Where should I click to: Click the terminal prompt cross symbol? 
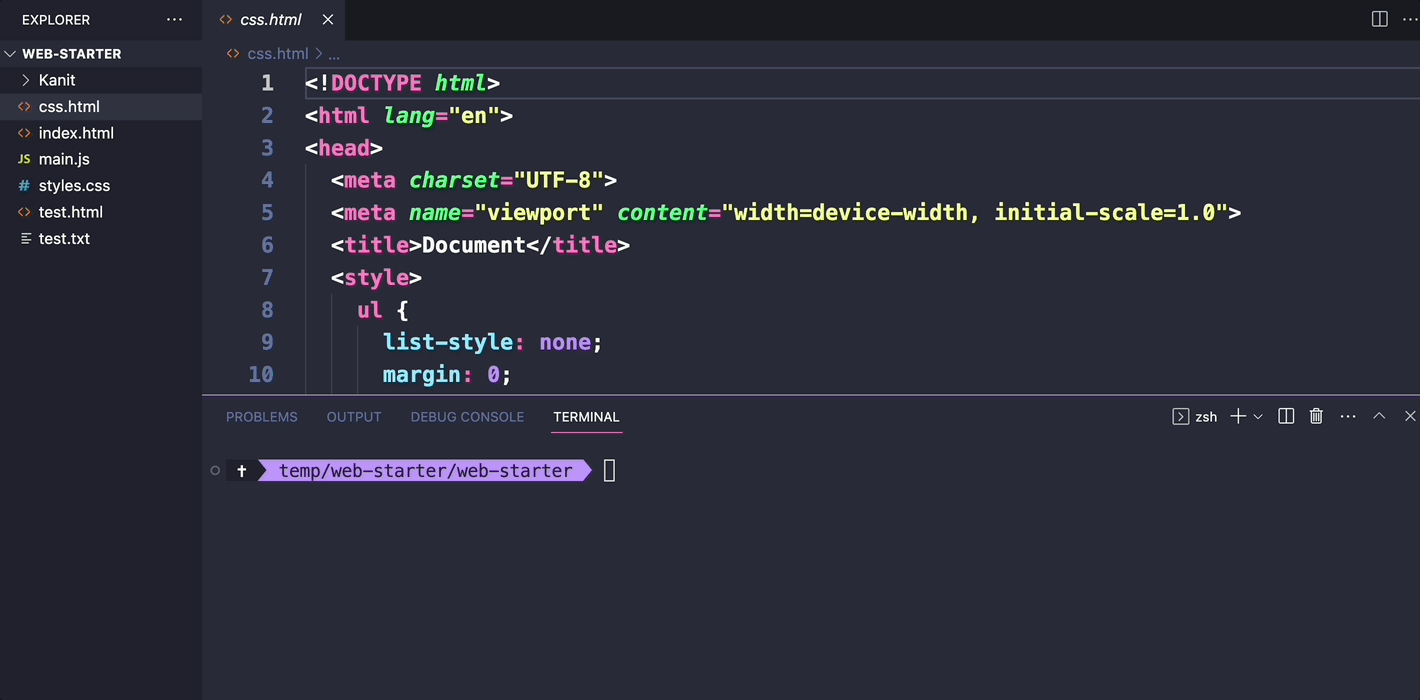241,470
